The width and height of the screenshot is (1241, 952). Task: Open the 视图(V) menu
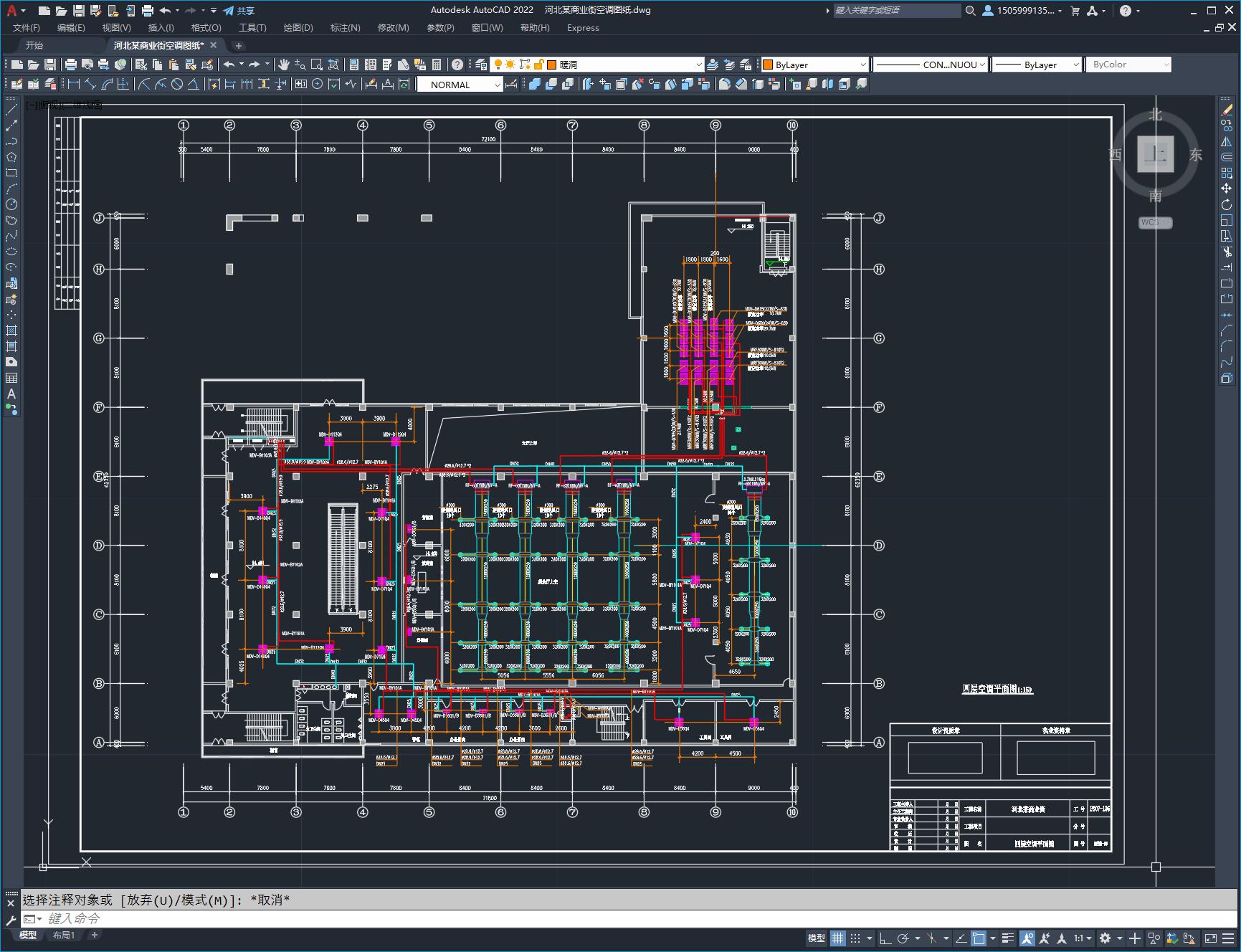coord(116,27)
